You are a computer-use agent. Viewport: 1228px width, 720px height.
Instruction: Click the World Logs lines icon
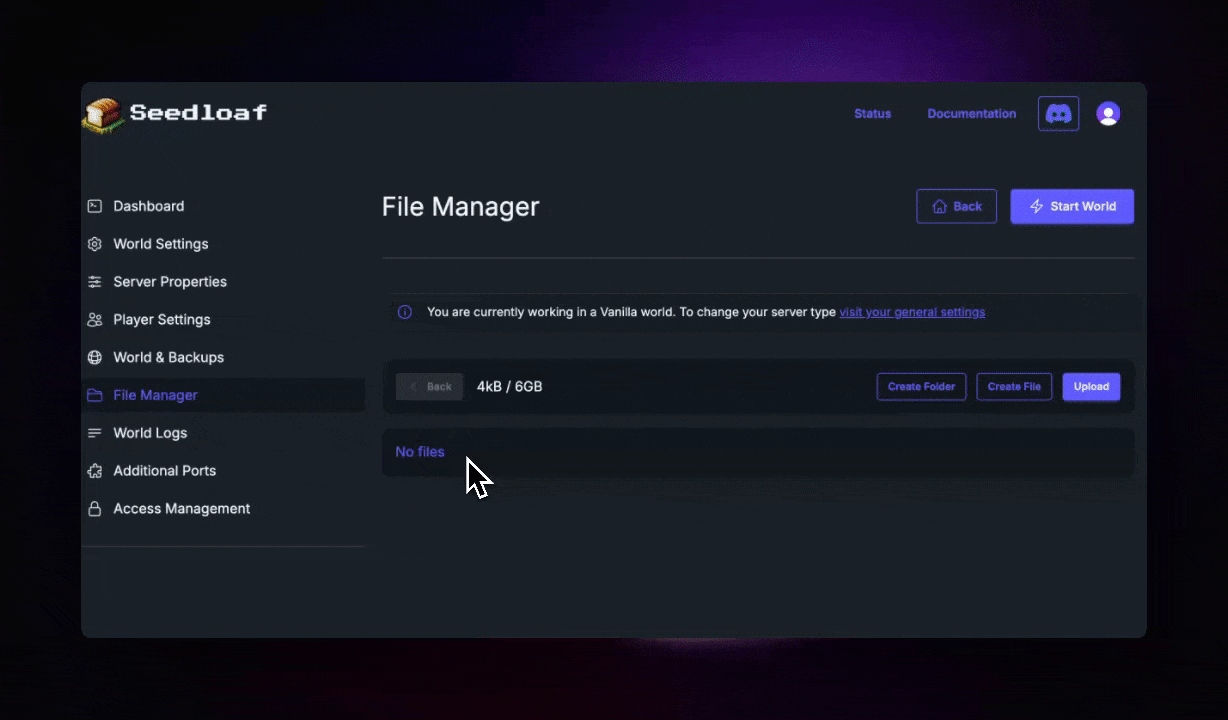(x=95, y=433)
